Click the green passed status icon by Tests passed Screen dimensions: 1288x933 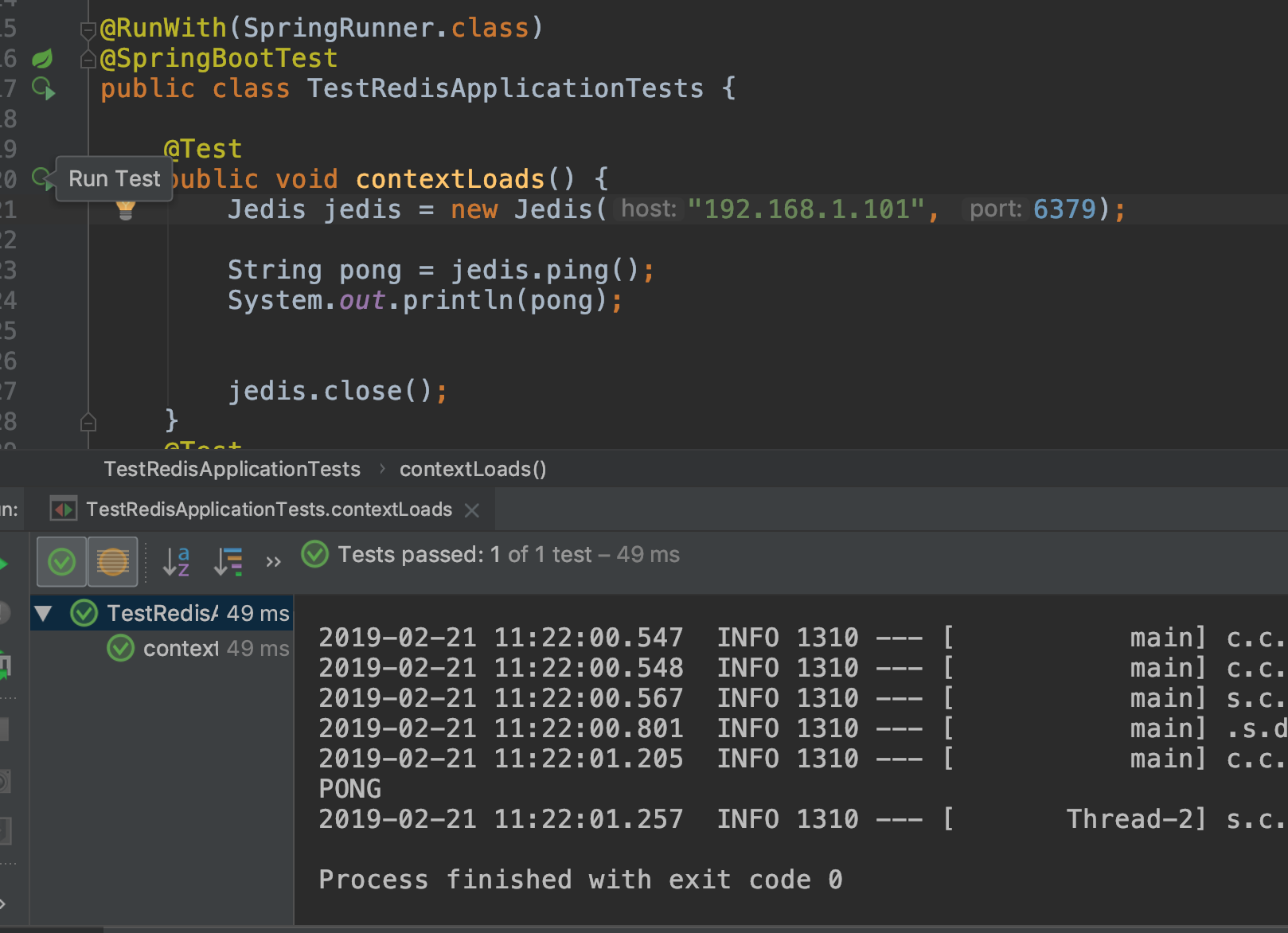[315, 554]
